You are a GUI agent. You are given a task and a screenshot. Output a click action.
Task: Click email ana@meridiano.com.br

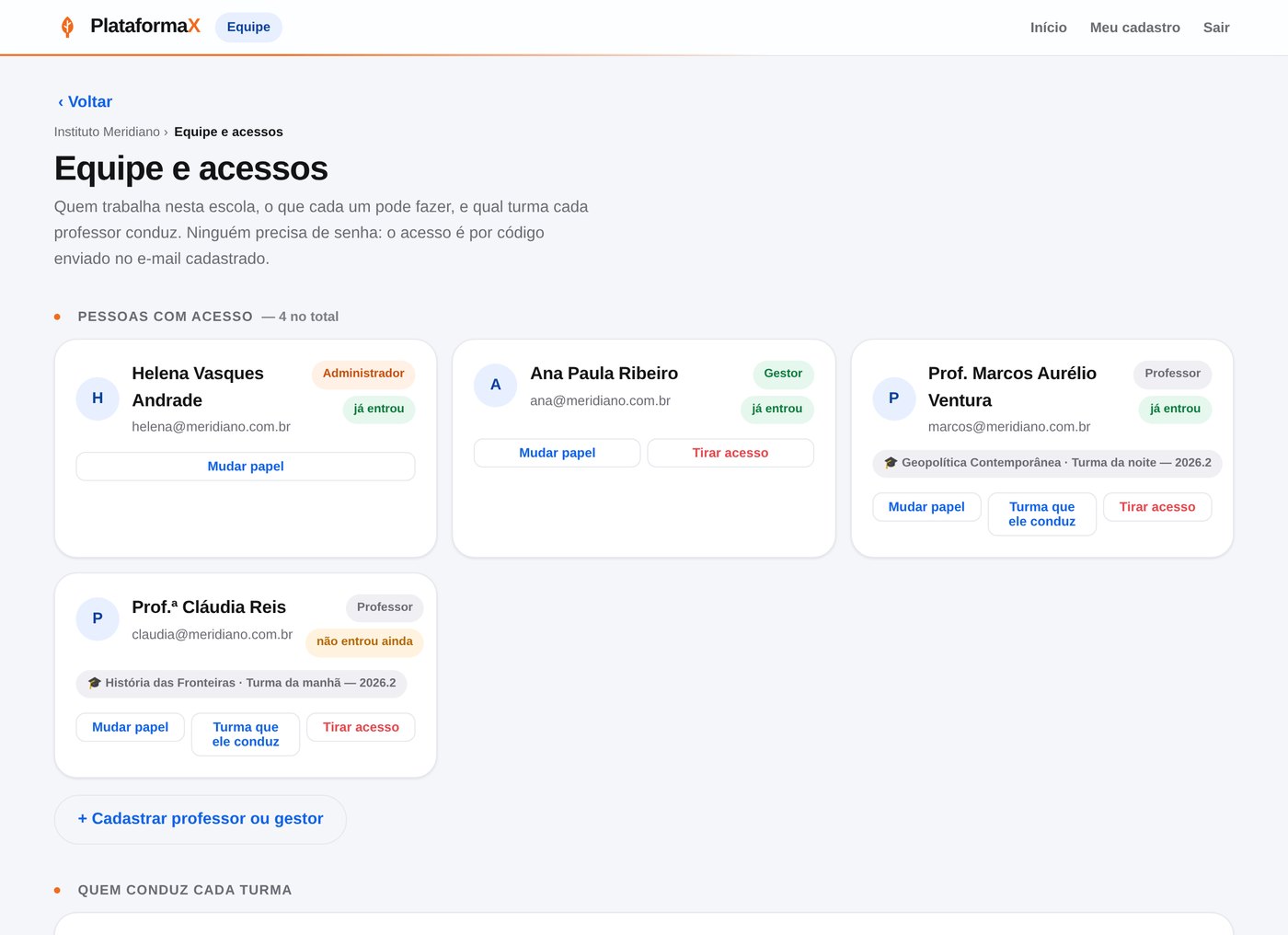point(601,401)
